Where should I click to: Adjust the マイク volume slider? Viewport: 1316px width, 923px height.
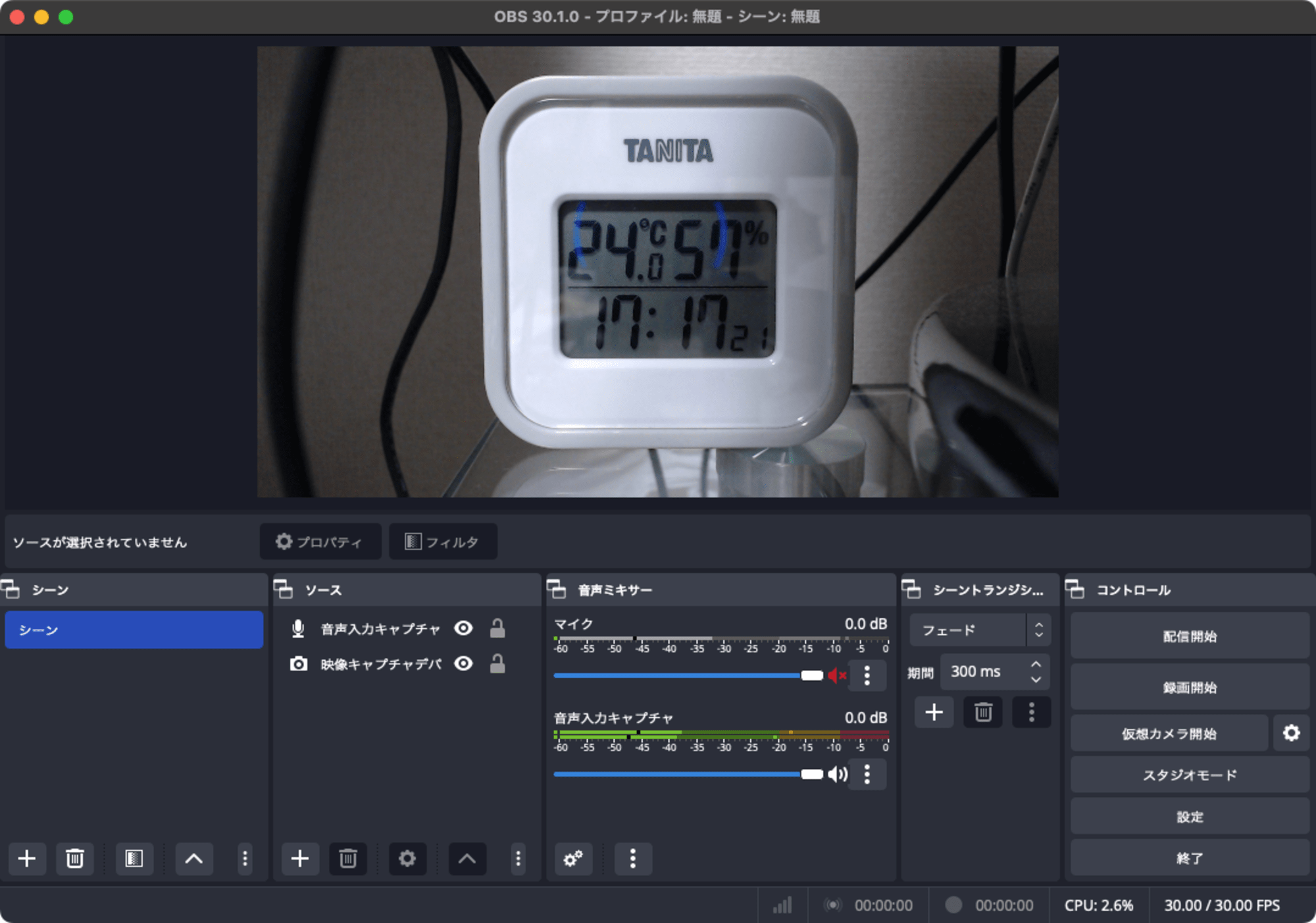688,676
